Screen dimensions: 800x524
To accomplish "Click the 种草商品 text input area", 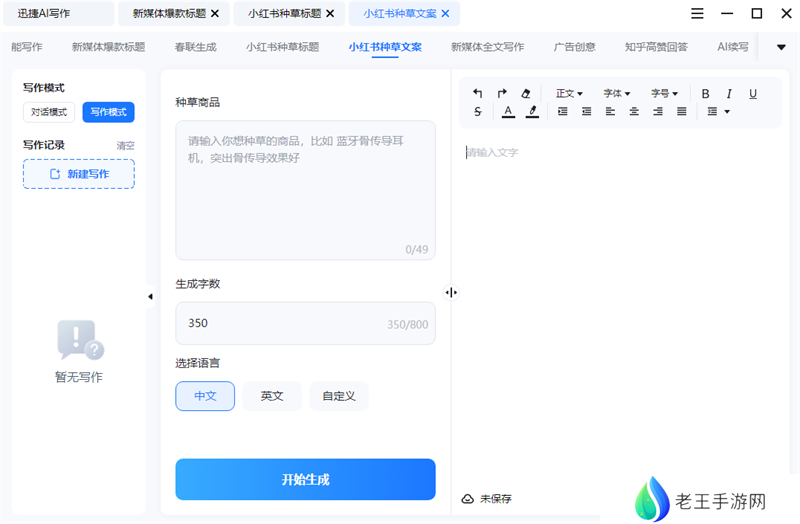I will coord(305,190).
